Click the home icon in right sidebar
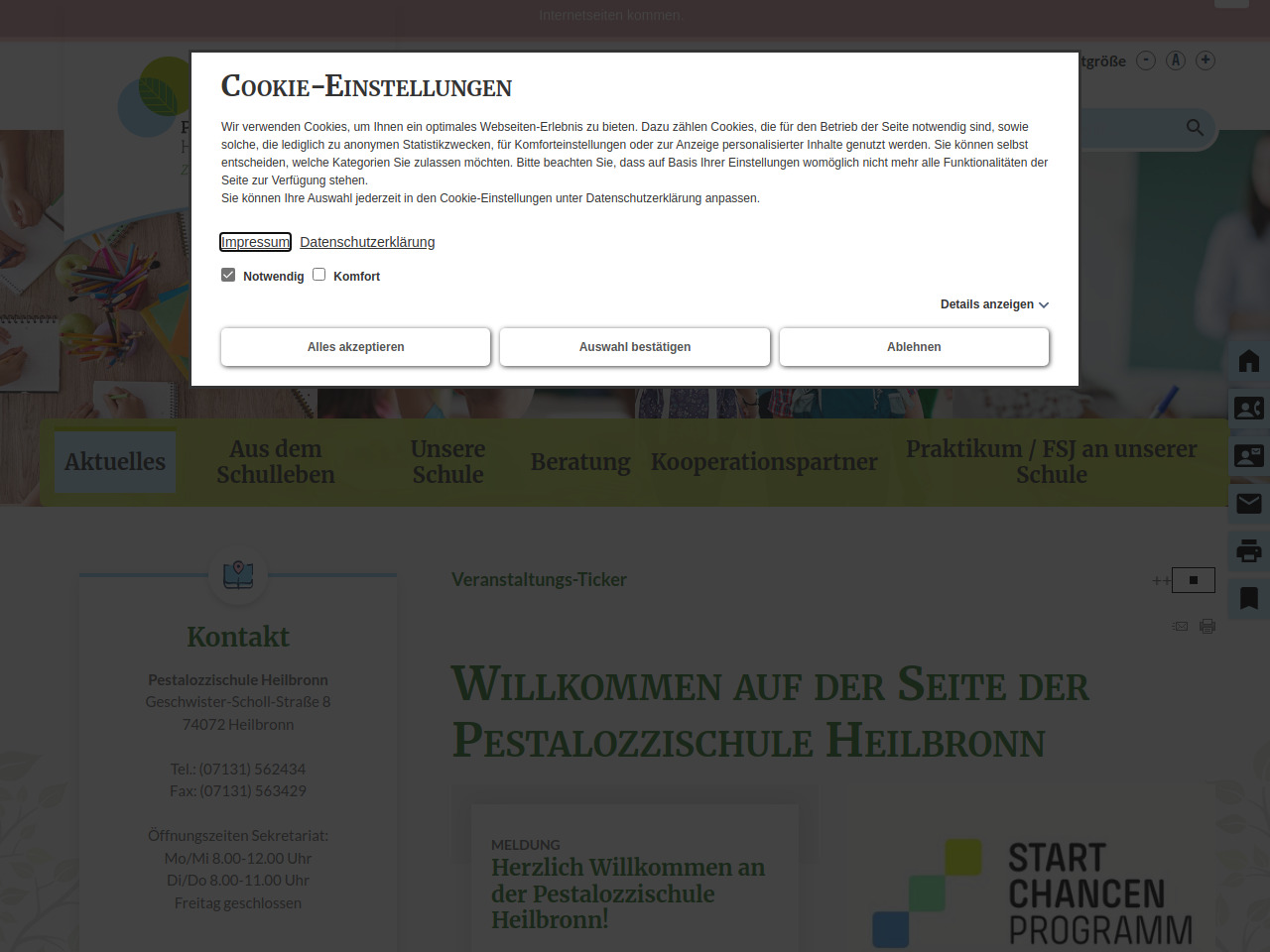 pos(1249,361)
